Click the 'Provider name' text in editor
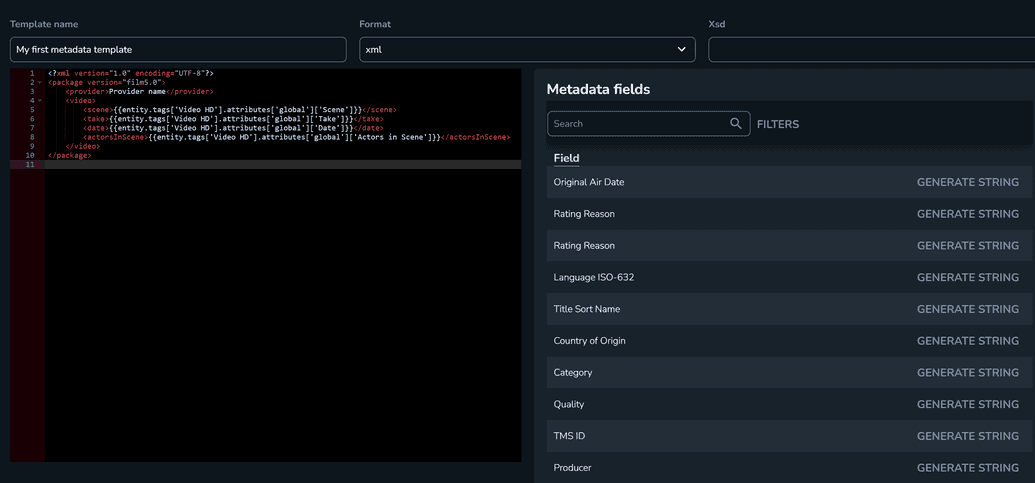Screen dimensions: 1035x483 point(137,92)
